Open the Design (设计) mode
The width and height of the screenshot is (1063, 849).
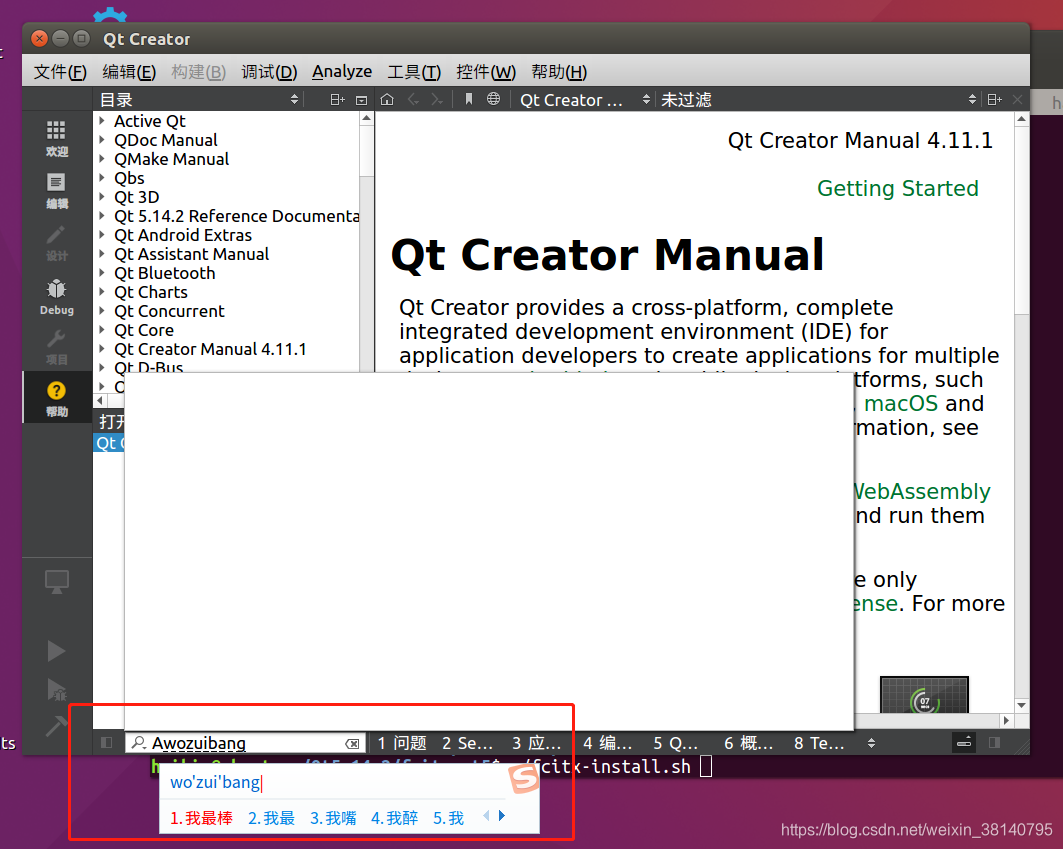pyautogui.click(x=56, y=243)
